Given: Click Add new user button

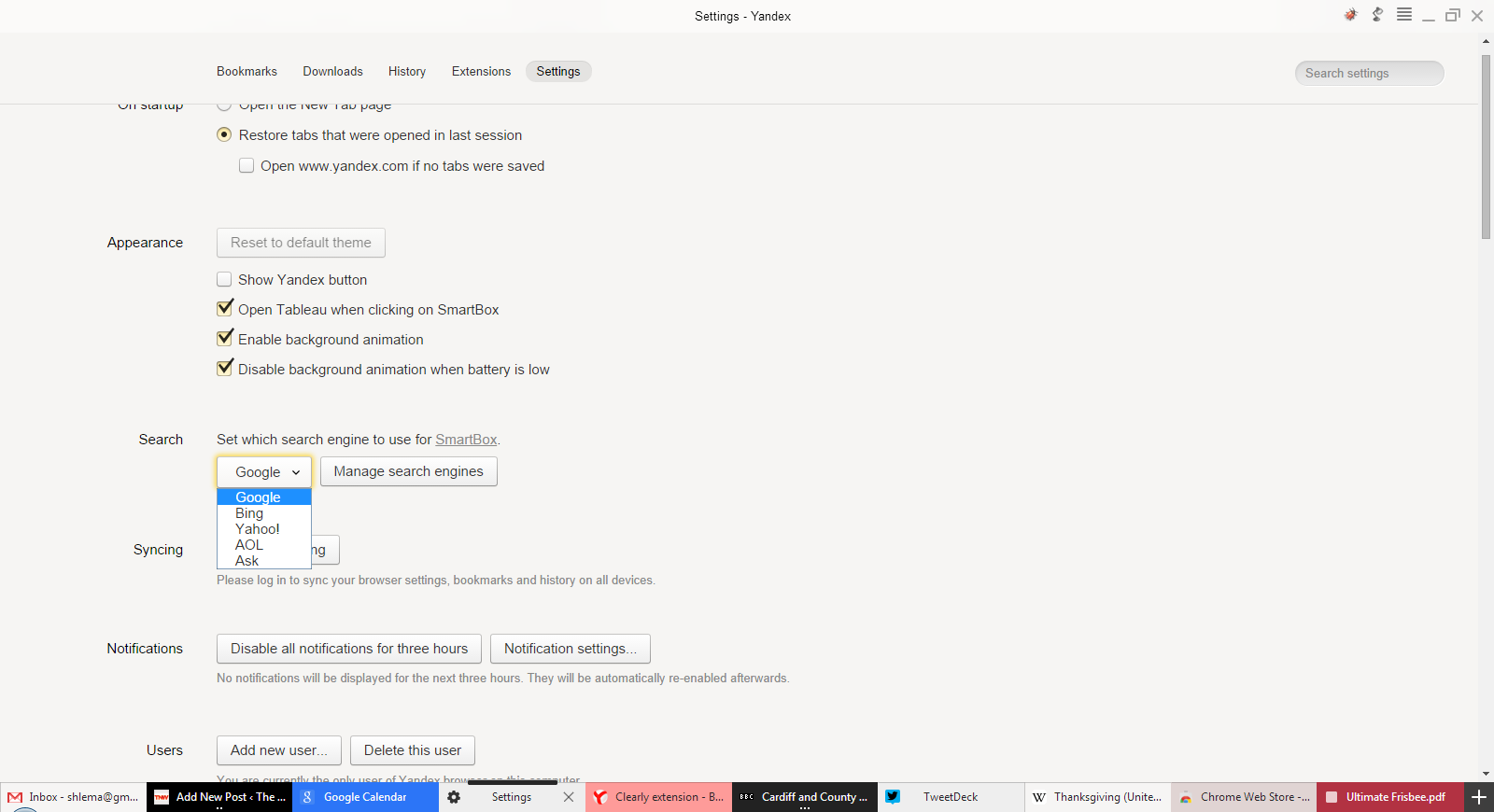Looking at the screenshot, I should point(279,750).
